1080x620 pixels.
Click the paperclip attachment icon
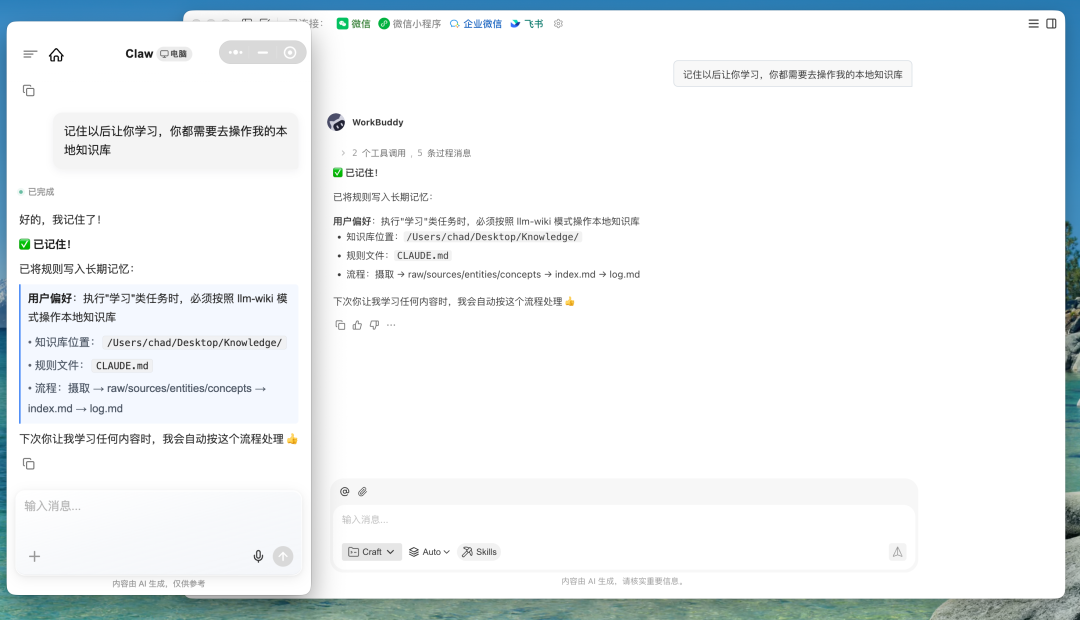tap(362, 491)
